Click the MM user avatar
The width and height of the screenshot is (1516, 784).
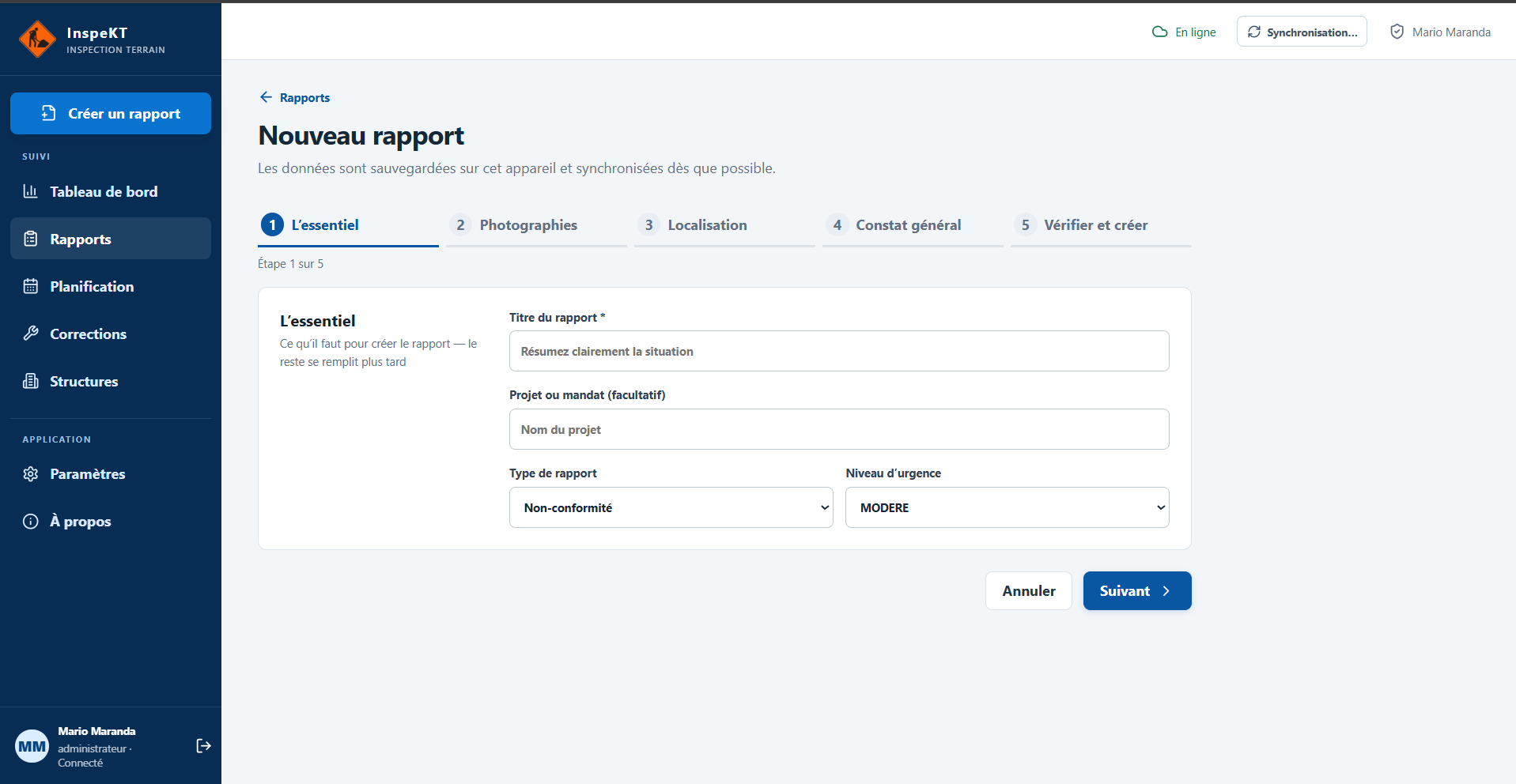pyautogui.click(x=32, y=746)
